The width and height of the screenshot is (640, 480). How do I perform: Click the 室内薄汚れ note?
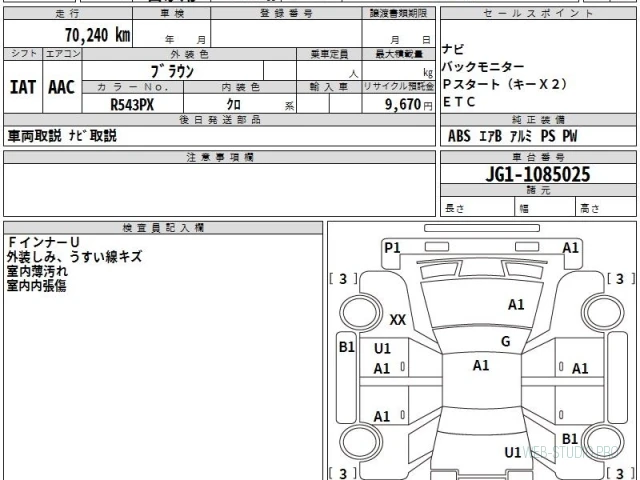pos(37,271)
